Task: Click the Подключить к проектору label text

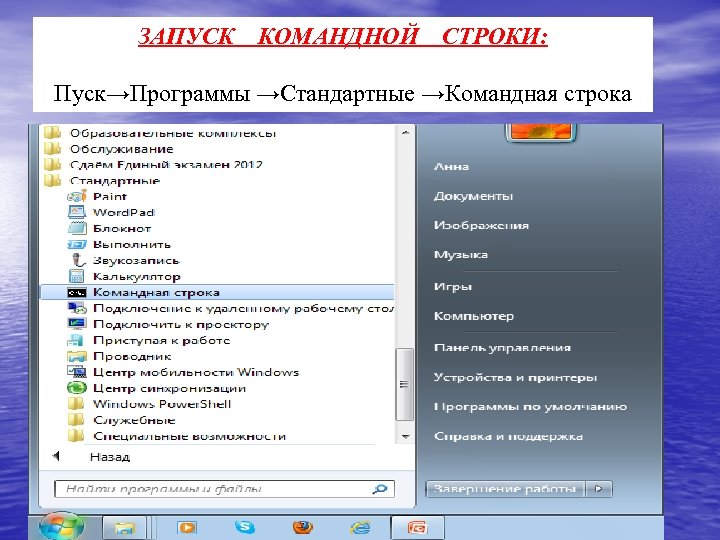Action: point(181,324)
